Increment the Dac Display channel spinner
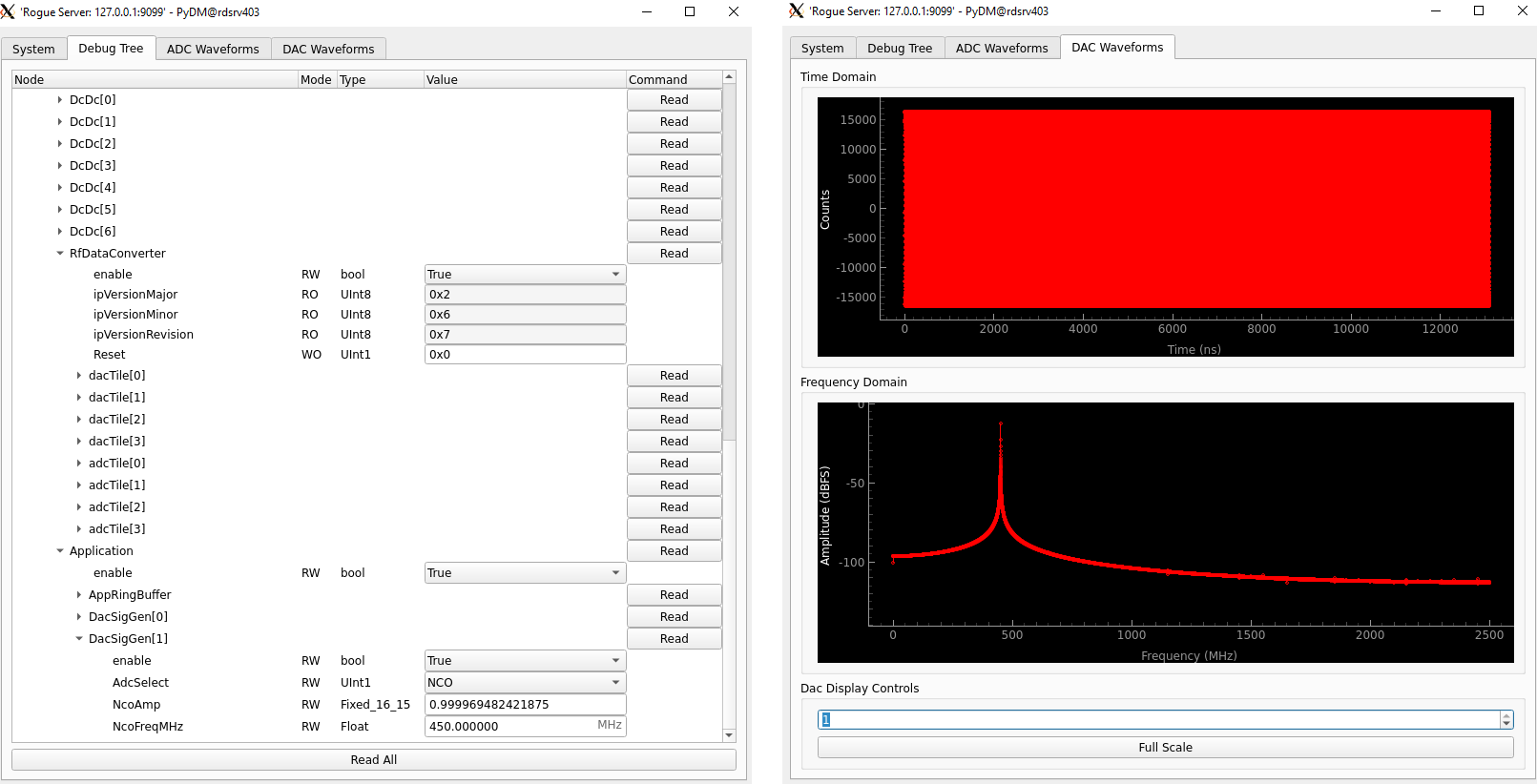The image size is (1537, 784). (x=1506, y=715)
